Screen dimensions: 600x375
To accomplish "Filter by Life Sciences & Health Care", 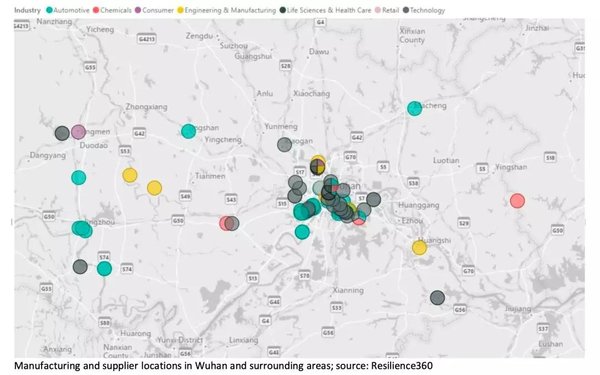I will [x=325, y=10].
